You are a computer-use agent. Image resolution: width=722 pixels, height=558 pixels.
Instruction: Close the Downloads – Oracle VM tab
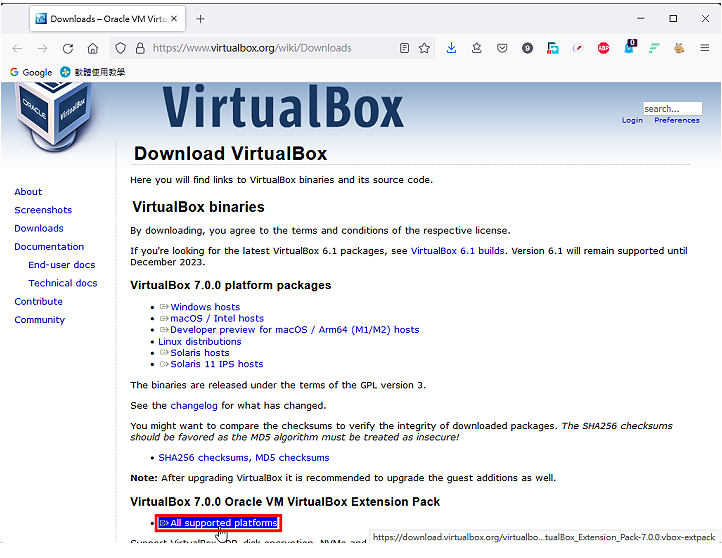pyautogui.click(x=174, y=19)
